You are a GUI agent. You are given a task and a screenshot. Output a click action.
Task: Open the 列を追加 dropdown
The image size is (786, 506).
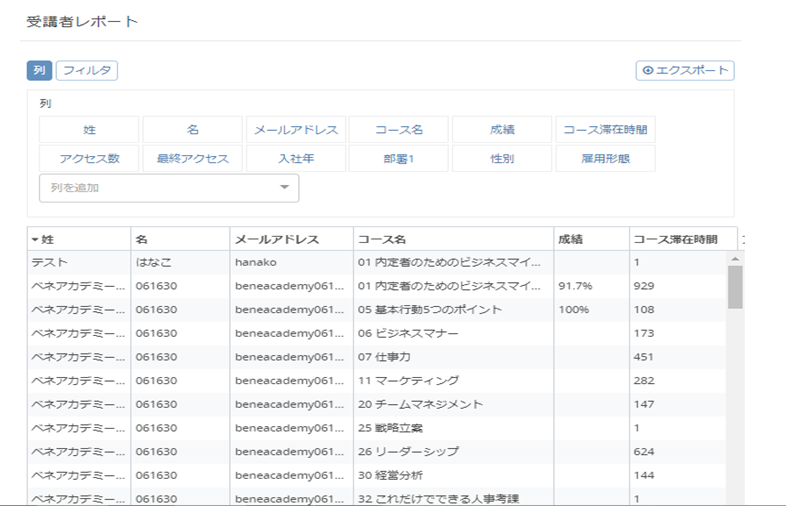click(x=168, y=188)
